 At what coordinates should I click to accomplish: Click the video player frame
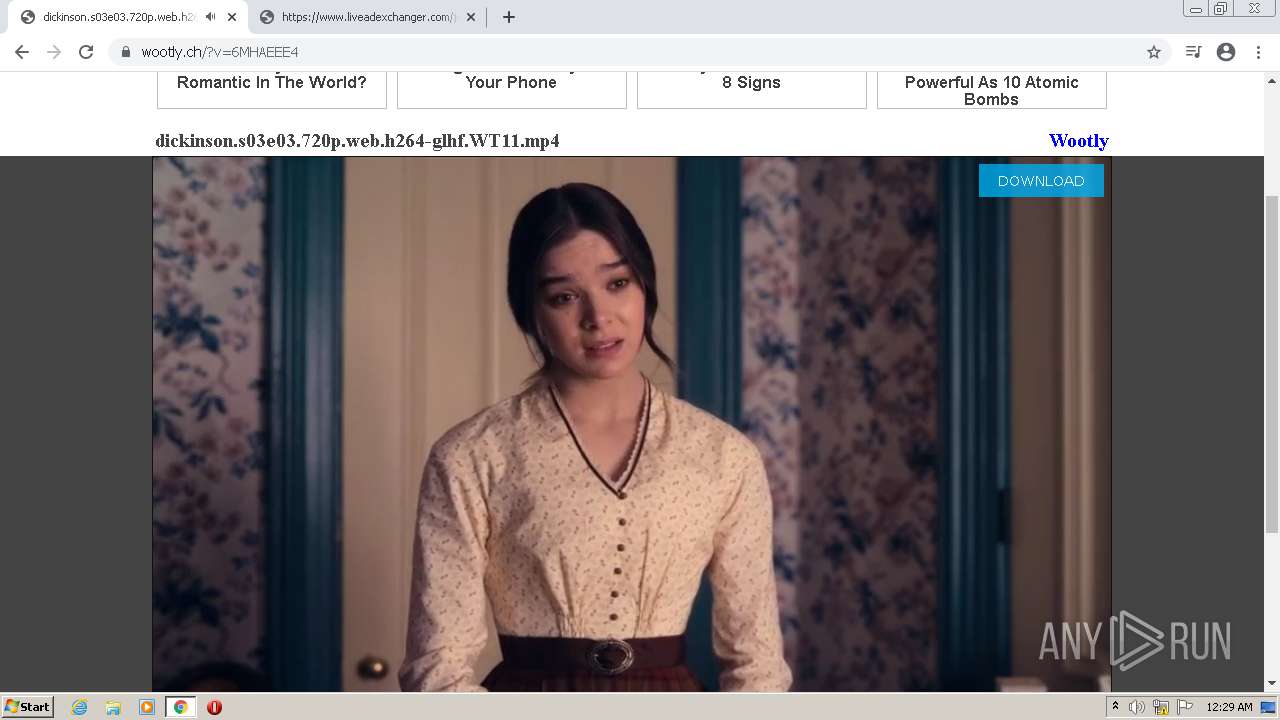click(632, 424)
